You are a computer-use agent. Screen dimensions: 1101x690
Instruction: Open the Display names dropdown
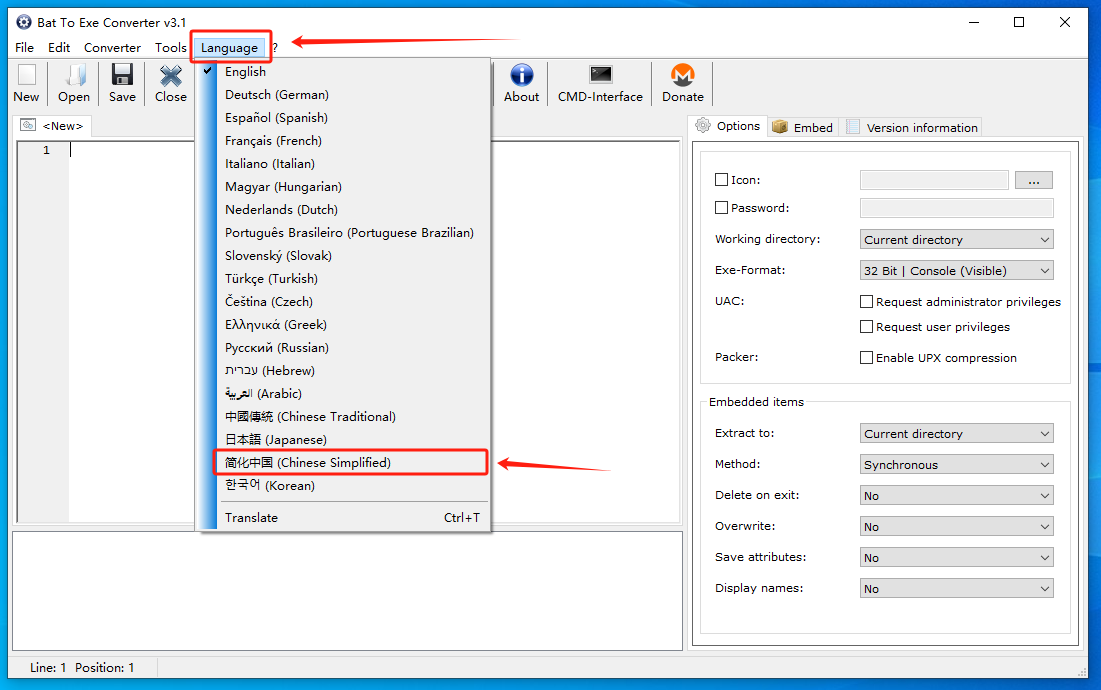(956, 588)
